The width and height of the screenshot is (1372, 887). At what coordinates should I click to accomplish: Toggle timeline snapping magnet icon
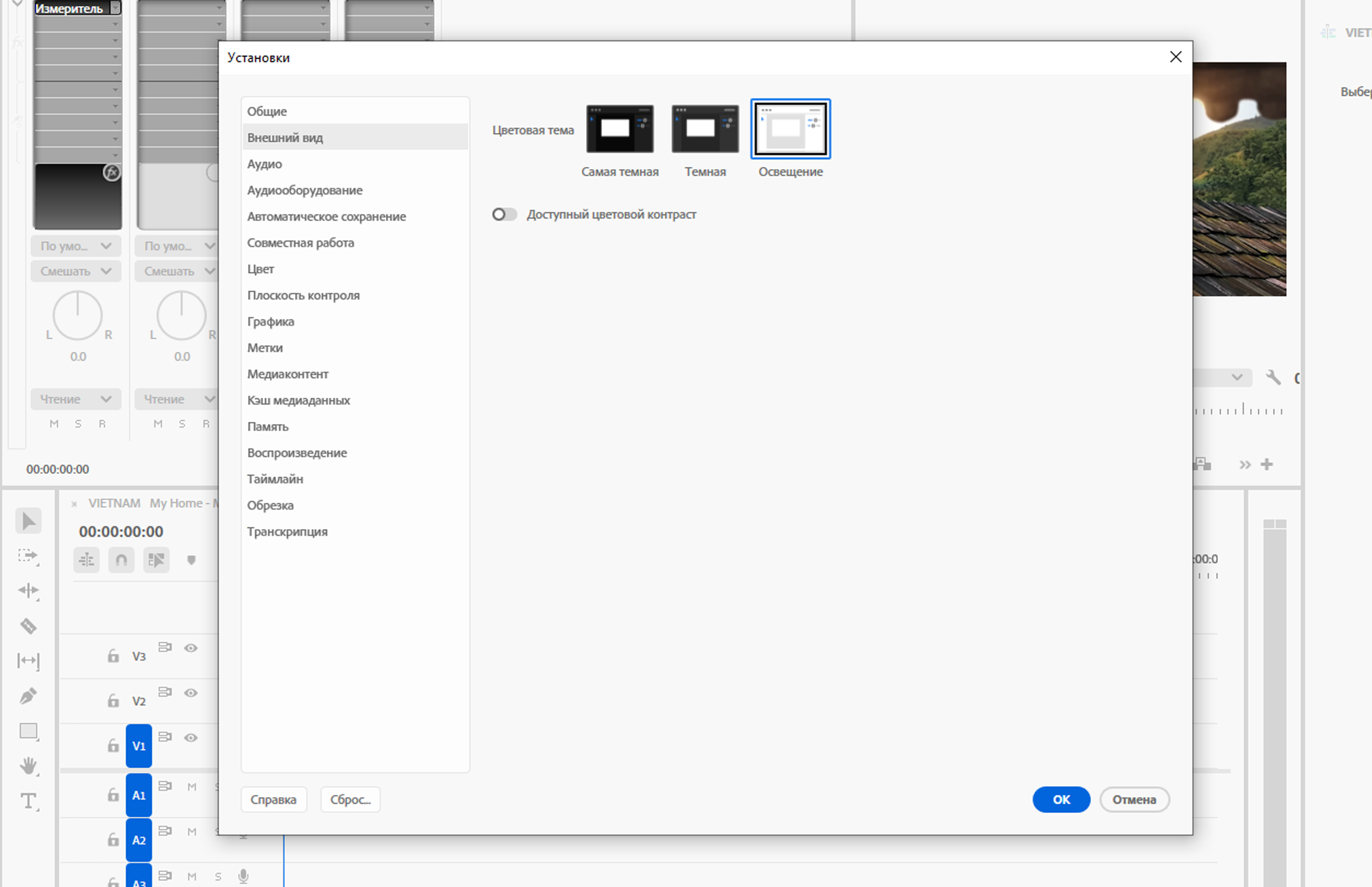(x=121, y=560)
